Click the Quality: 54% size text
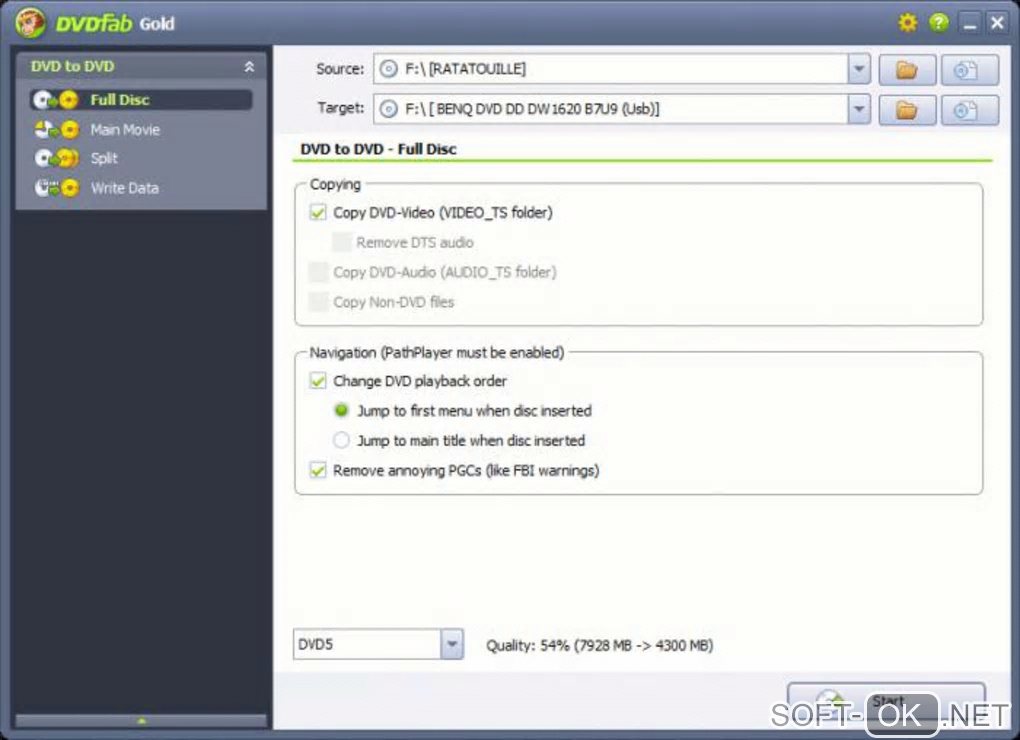The height and width of the screenshot is (740, 1020). (600, 646)
